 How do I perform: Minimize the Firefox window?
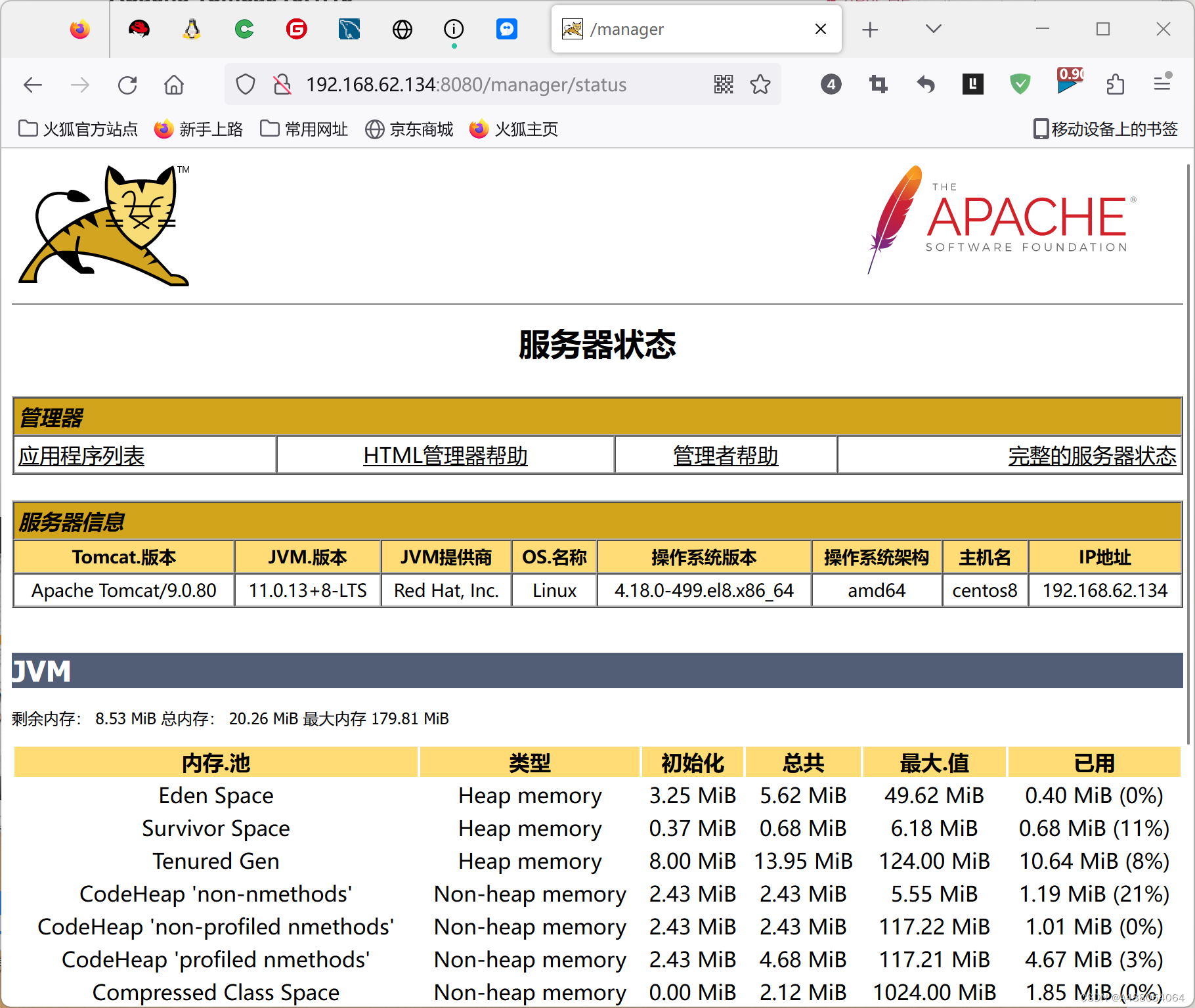click(1043, 29)
